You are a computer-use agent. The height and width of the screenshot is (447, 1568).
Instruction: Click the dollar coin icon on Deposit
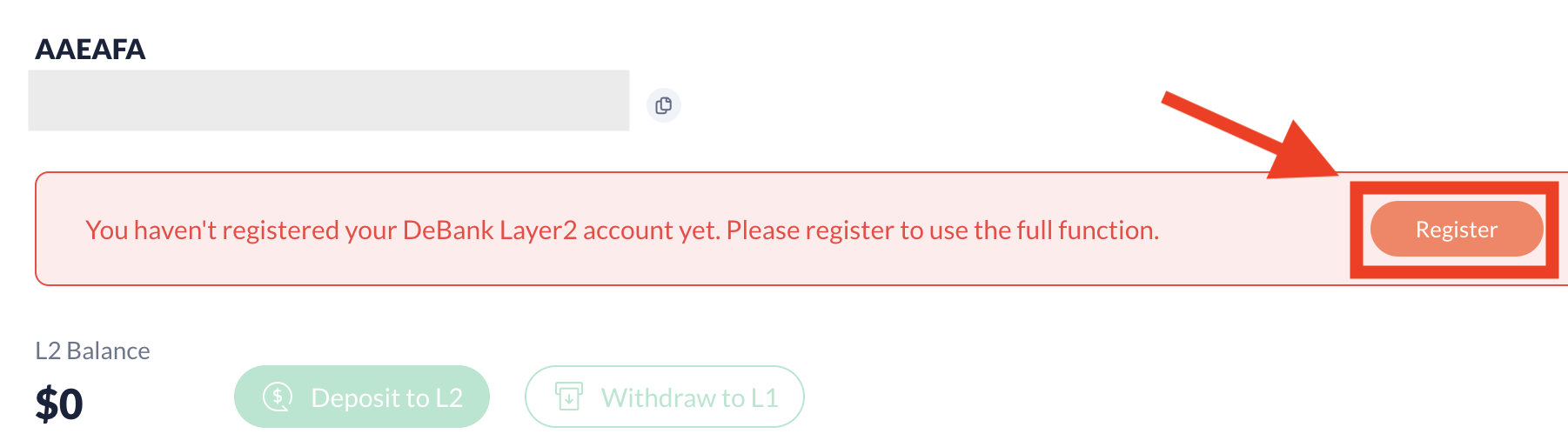pos(278,397)
